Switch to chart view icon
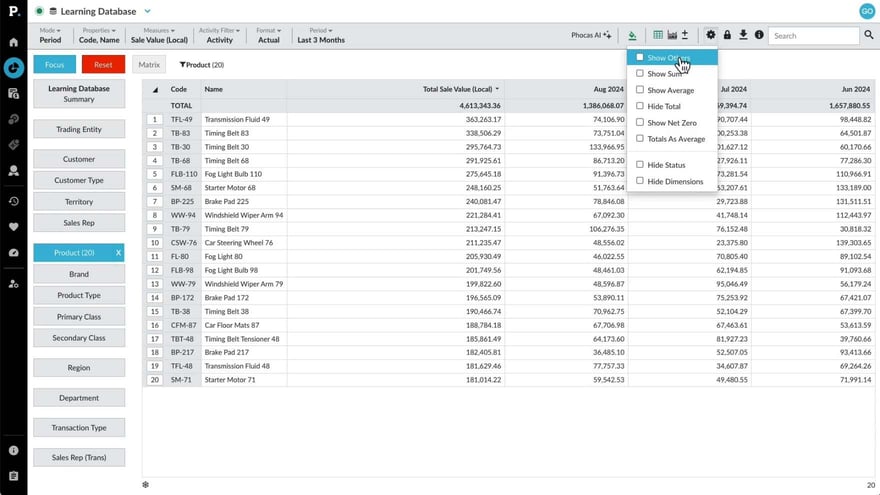 [672, 35]
